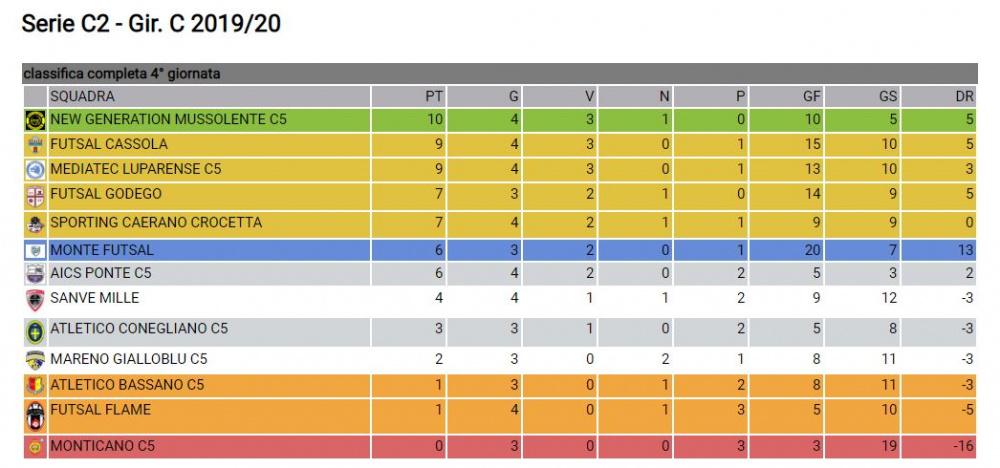Open Mareno Gialloblu C5 team name
1000x468 pixels.
point(128,359)
